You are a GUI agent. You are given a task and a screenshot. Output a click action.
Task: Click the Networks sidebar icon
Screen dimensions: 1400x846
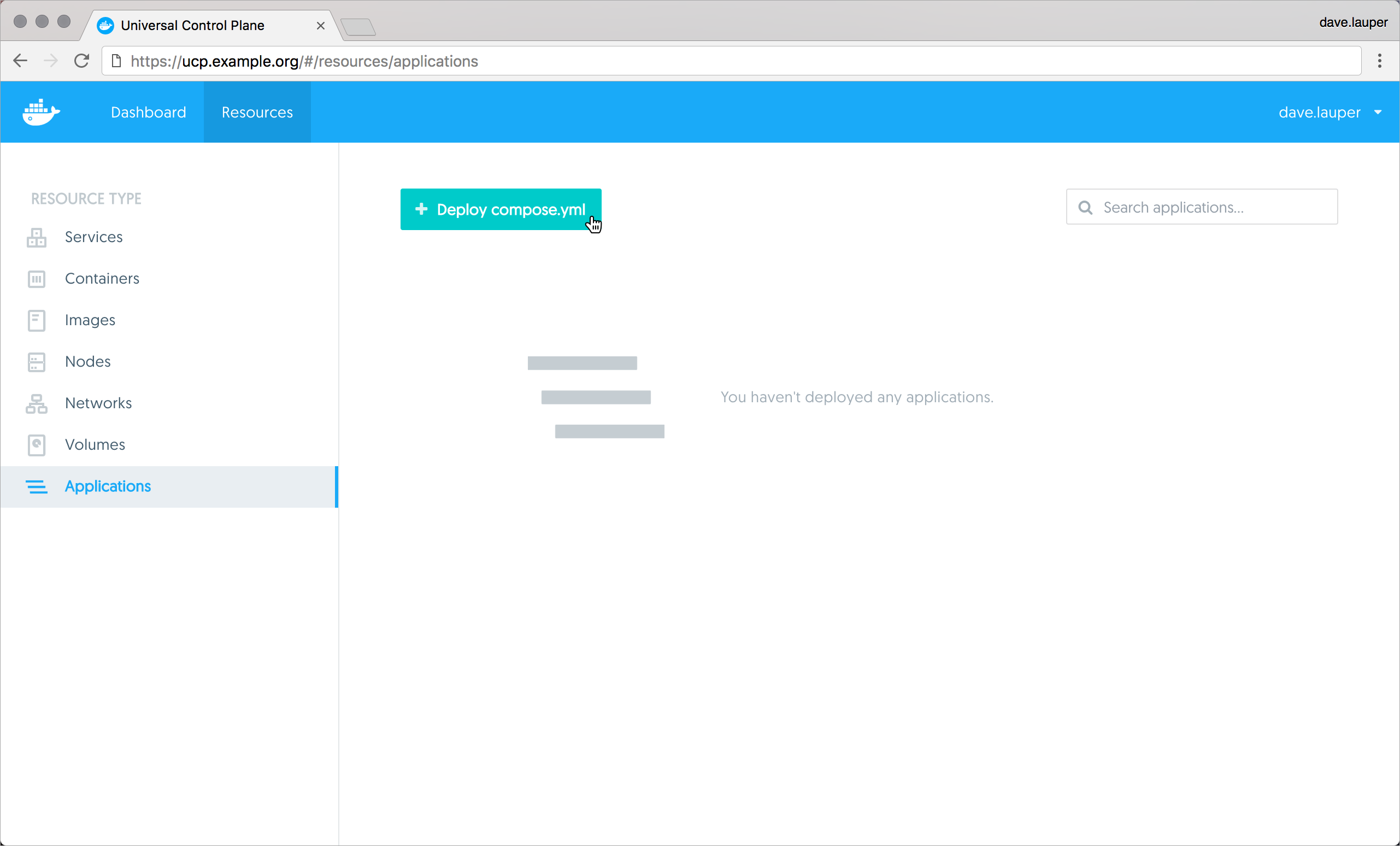(37, 403)
